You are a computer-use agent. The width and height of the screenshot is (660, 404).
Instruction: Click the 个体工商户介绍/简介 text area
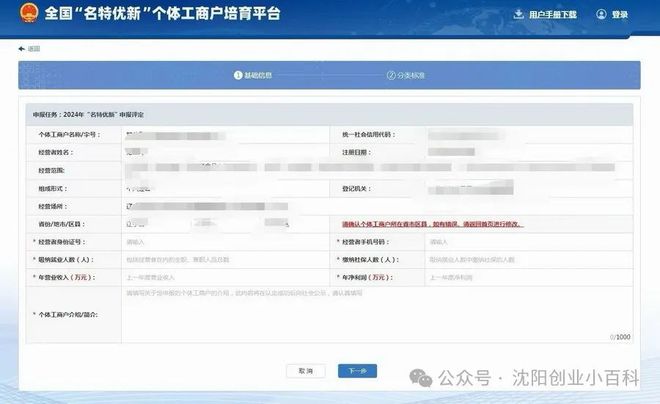point(377,315)
